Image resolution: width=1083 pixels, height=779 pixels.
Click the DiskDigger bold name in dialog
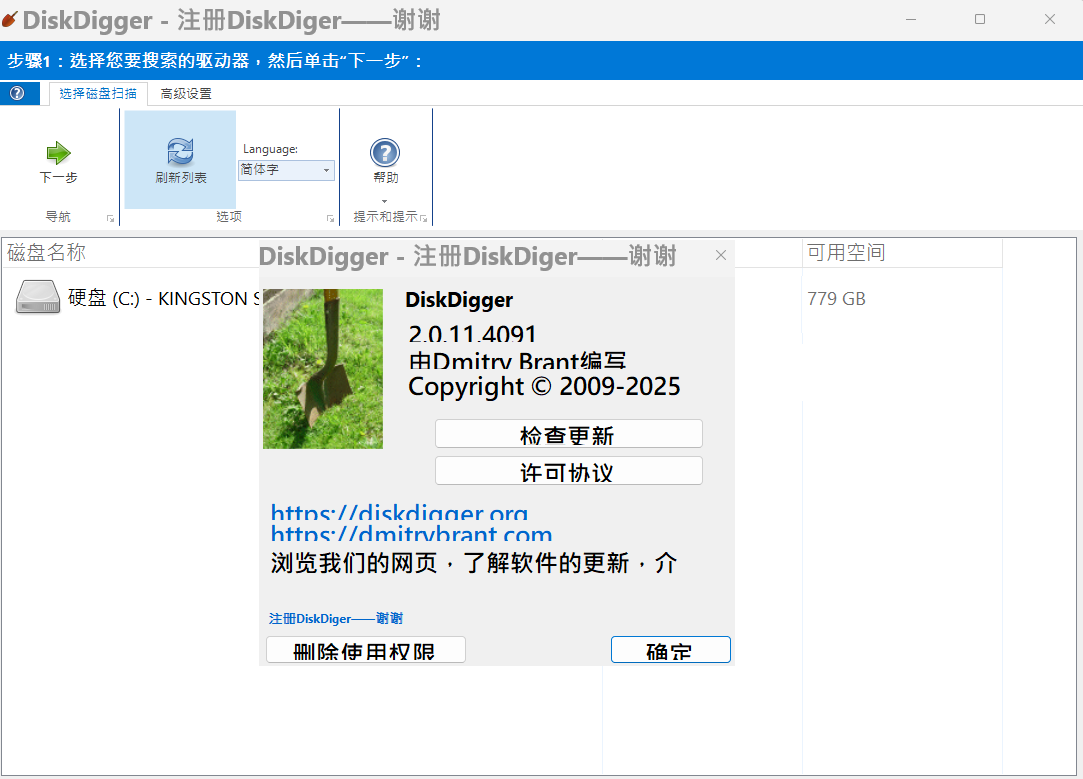point(459,300)
